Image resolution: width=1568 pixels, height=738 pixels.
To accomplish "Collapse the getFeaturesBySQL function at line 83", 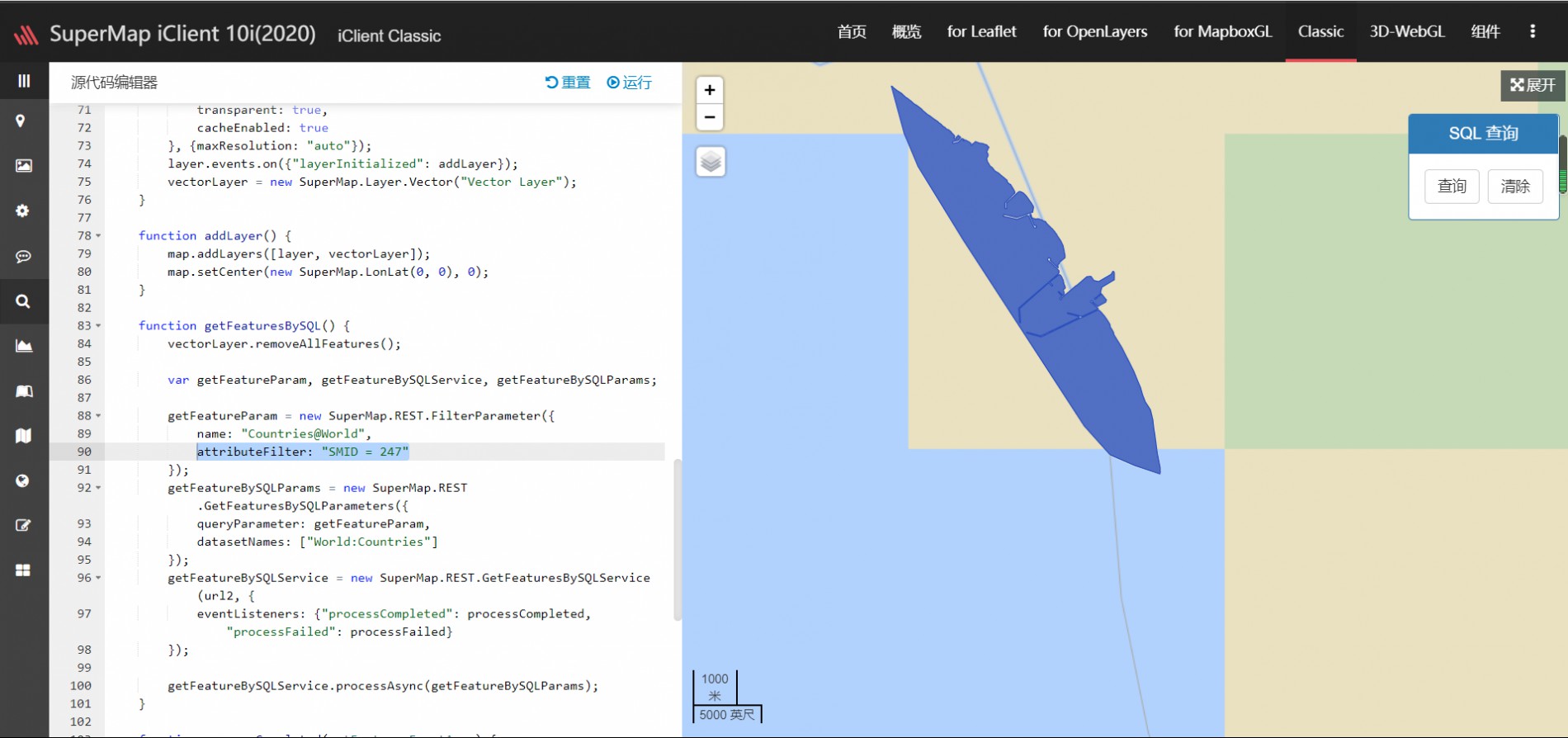I will pyautogui.click(x=98, y=326).
